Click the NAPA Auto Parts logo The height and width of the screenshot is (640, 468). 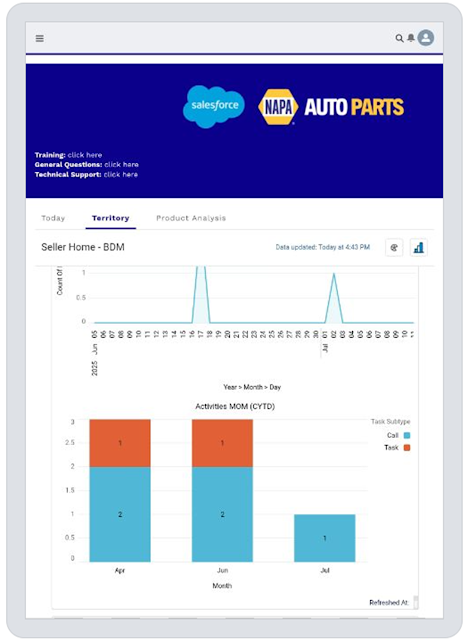331,107
